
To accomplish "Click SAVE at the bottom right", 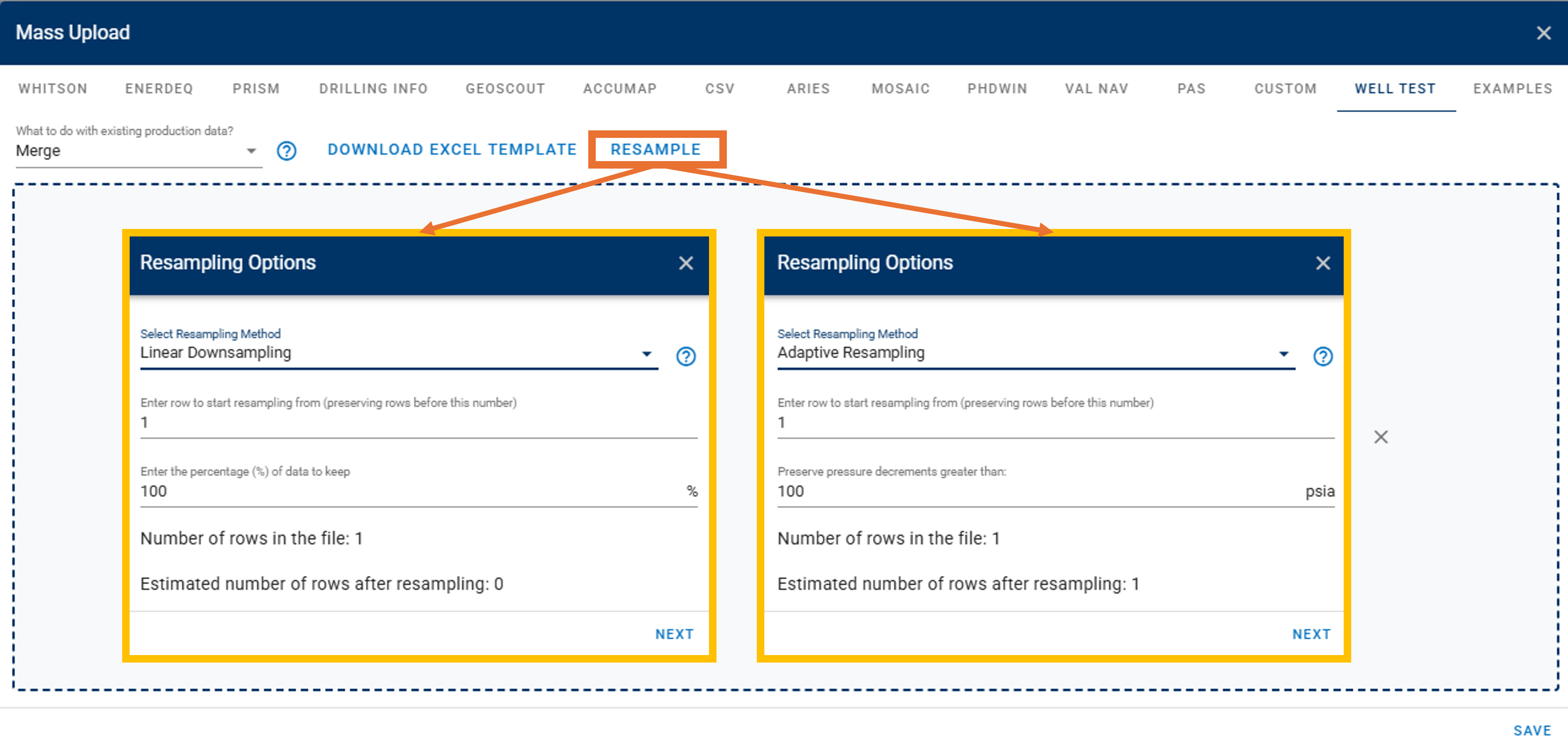I will pyautogui.click(x=1532, y=730).
